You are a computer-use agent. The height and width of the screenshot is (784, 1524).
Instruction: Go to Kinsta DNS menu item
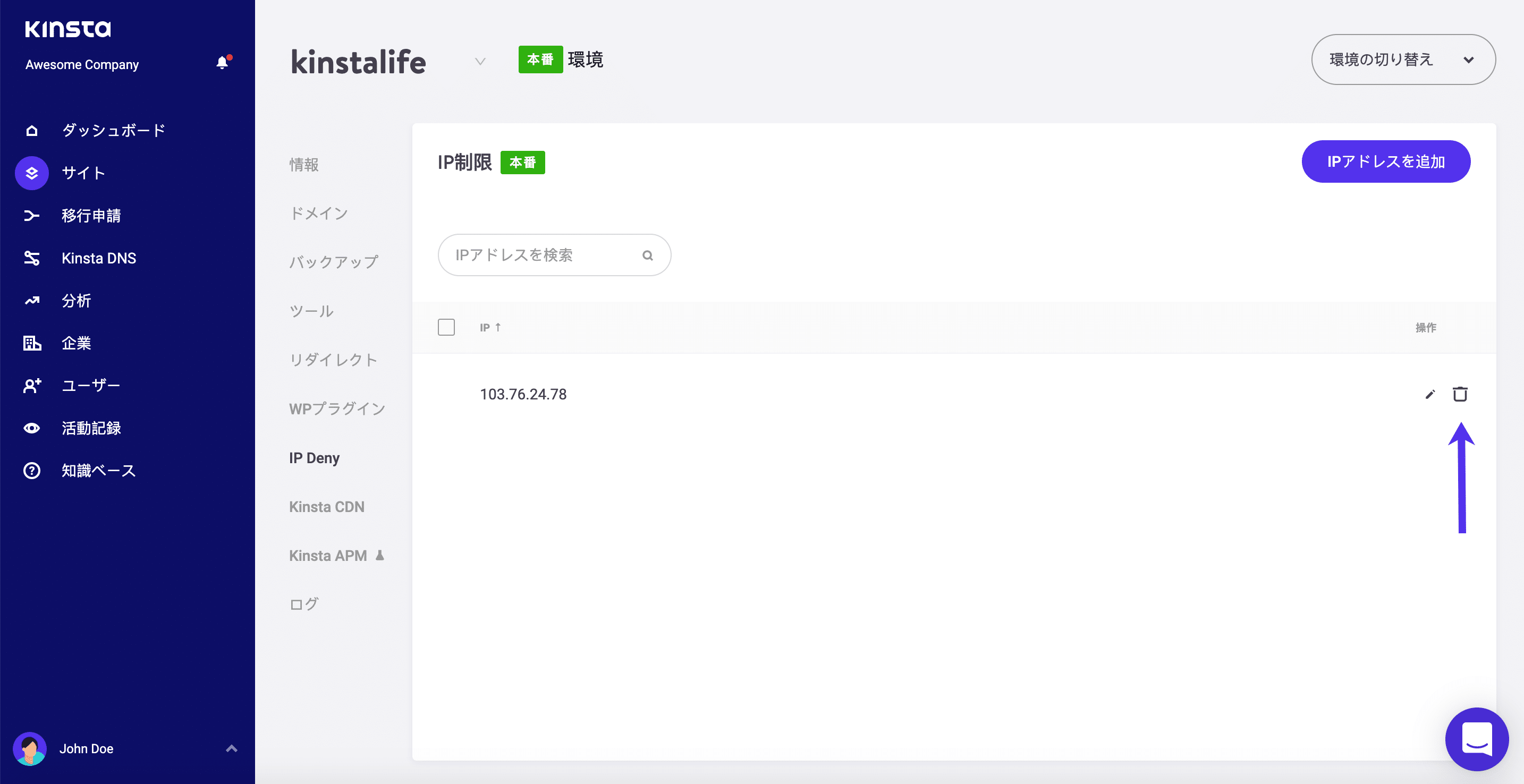tap(99, 258)
